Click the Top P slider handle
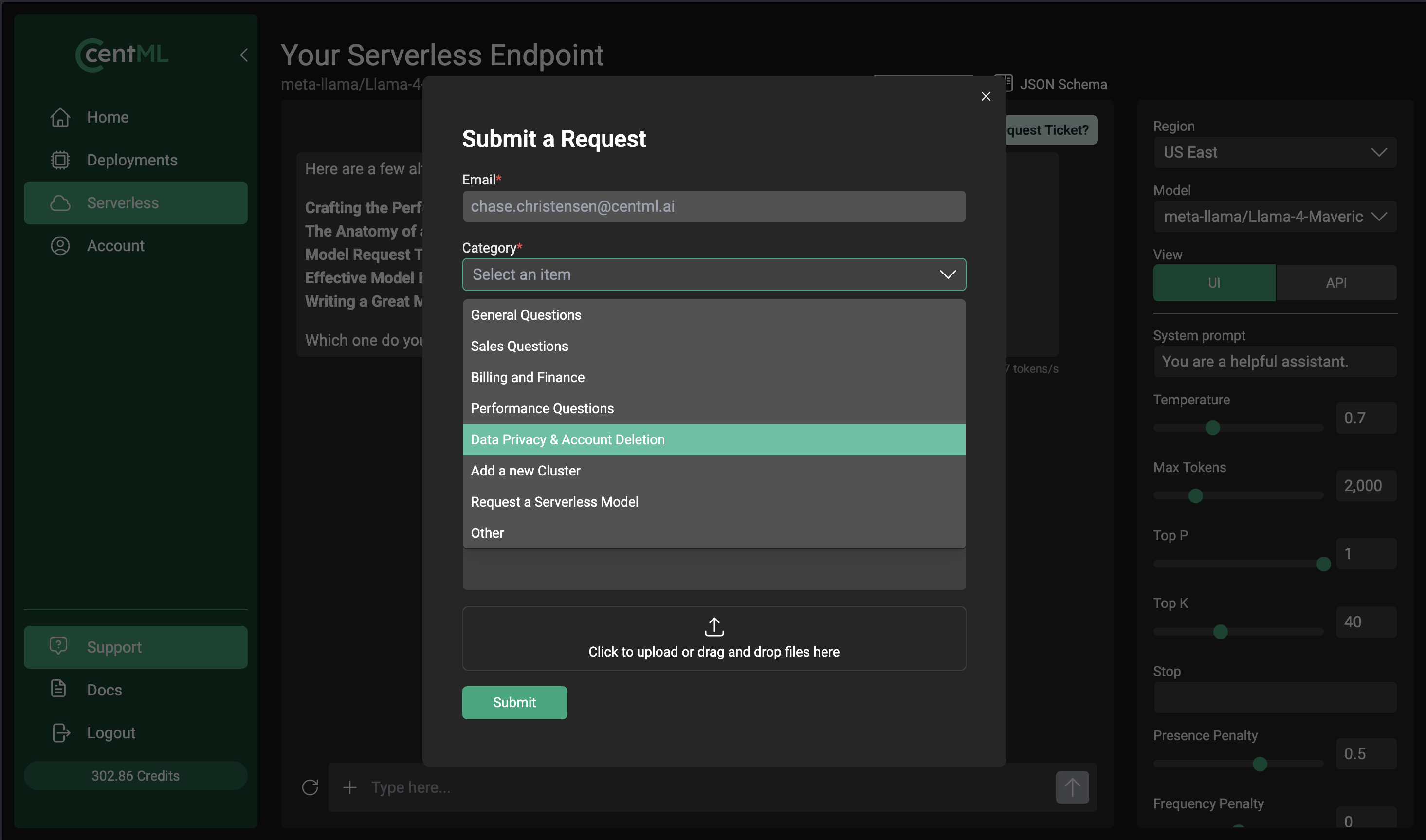This screenshot has width=1426, height=840. (x=1323, y=564)
